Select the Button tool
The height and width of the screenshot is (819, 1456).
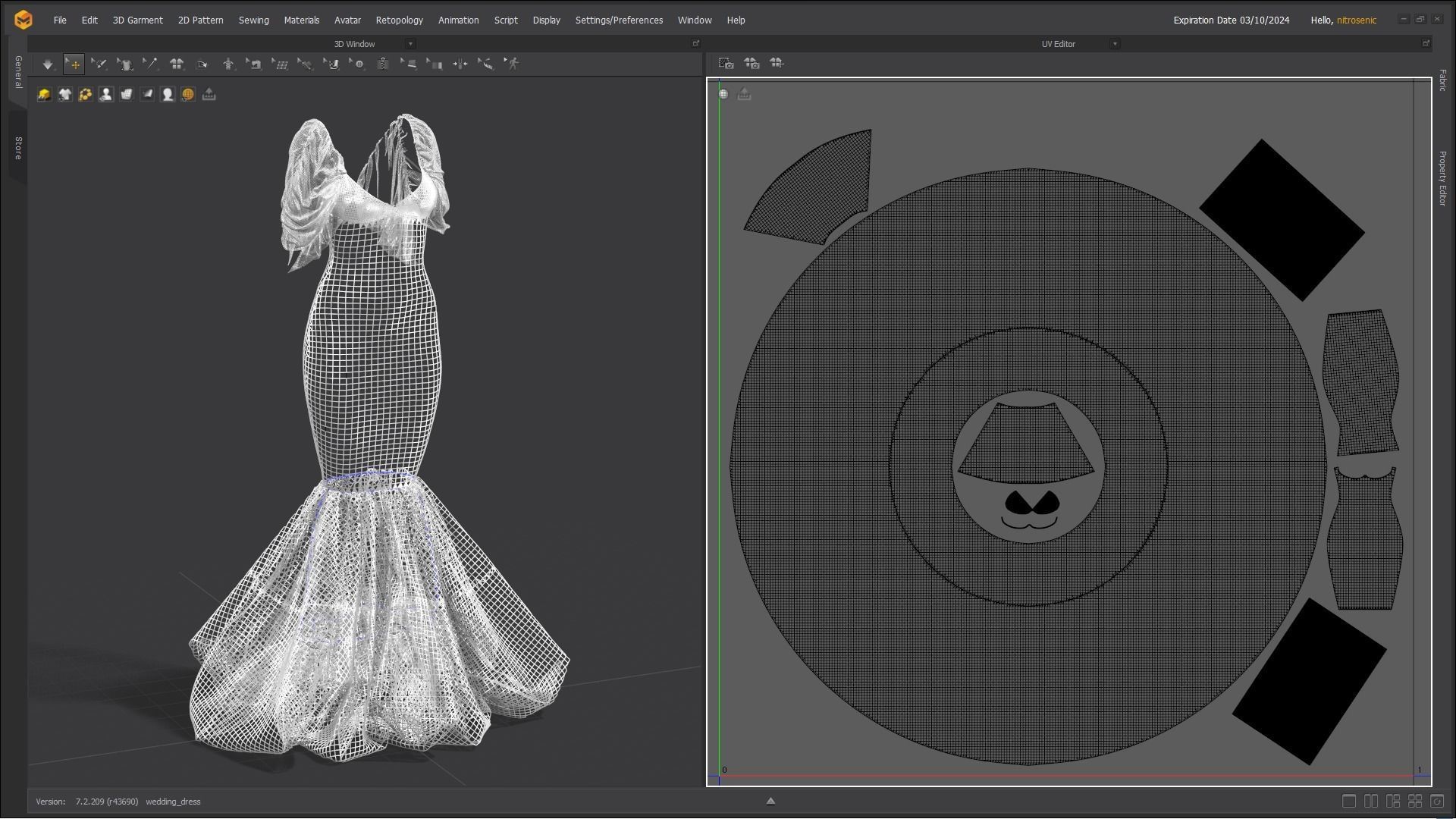point(357,64)
